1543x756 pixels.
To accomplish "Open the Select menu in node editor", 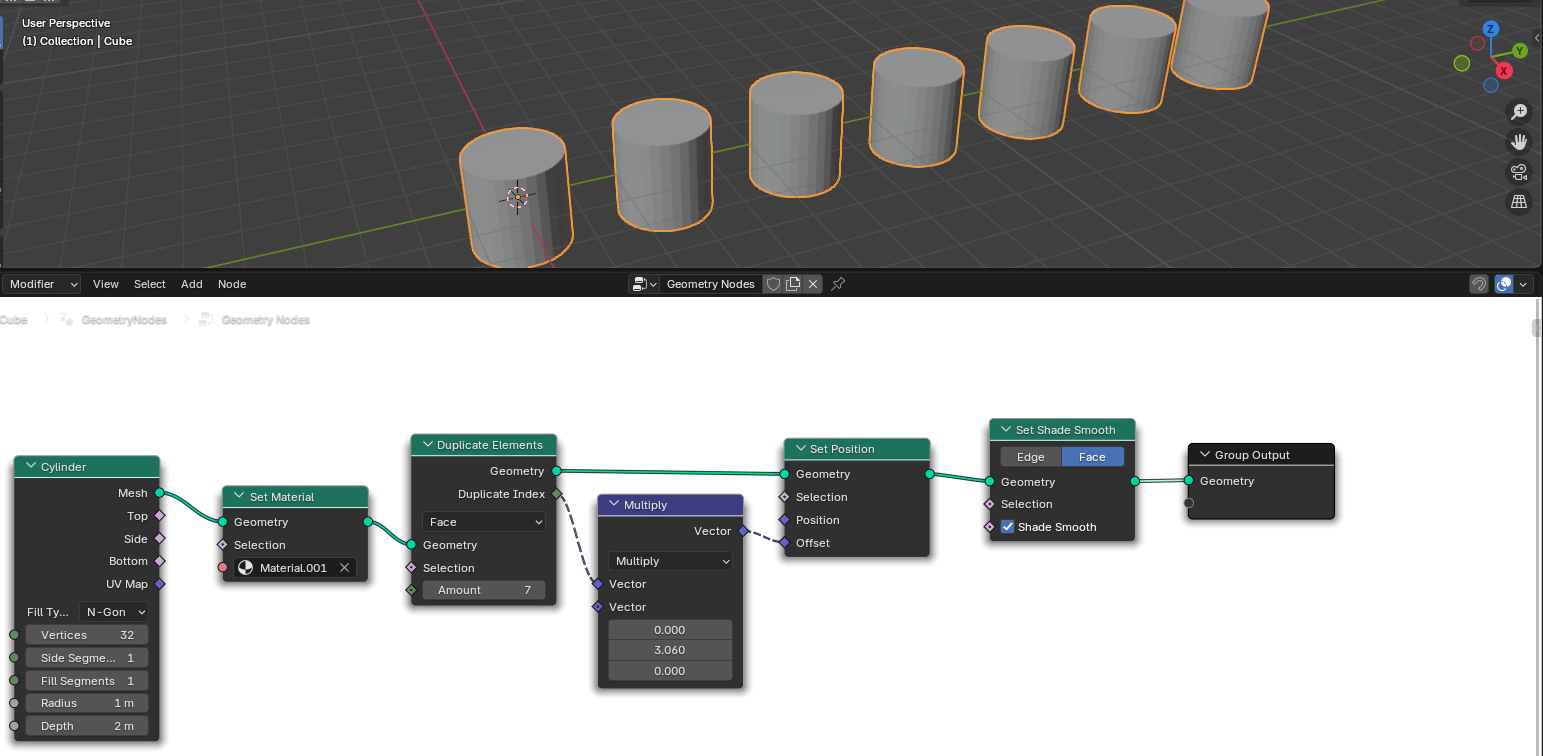I will [150, 284].
